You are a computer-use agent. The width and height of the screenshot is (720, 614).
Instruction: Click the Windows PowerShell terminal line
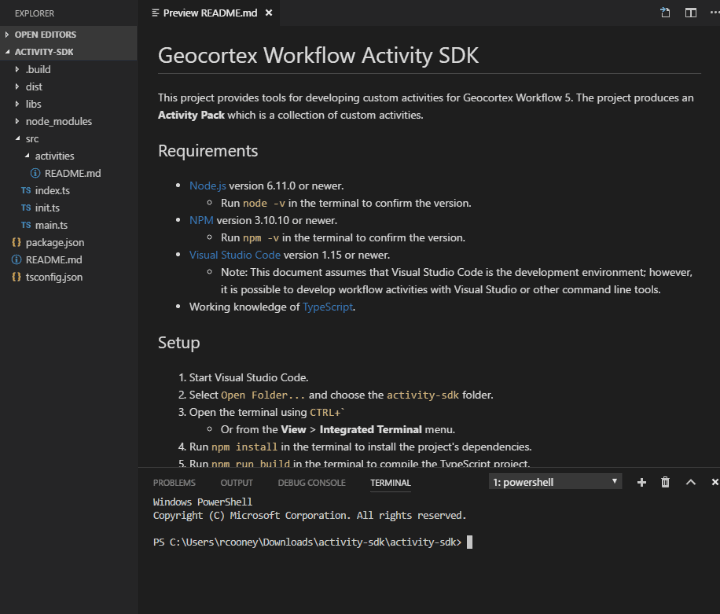(202, 502)
